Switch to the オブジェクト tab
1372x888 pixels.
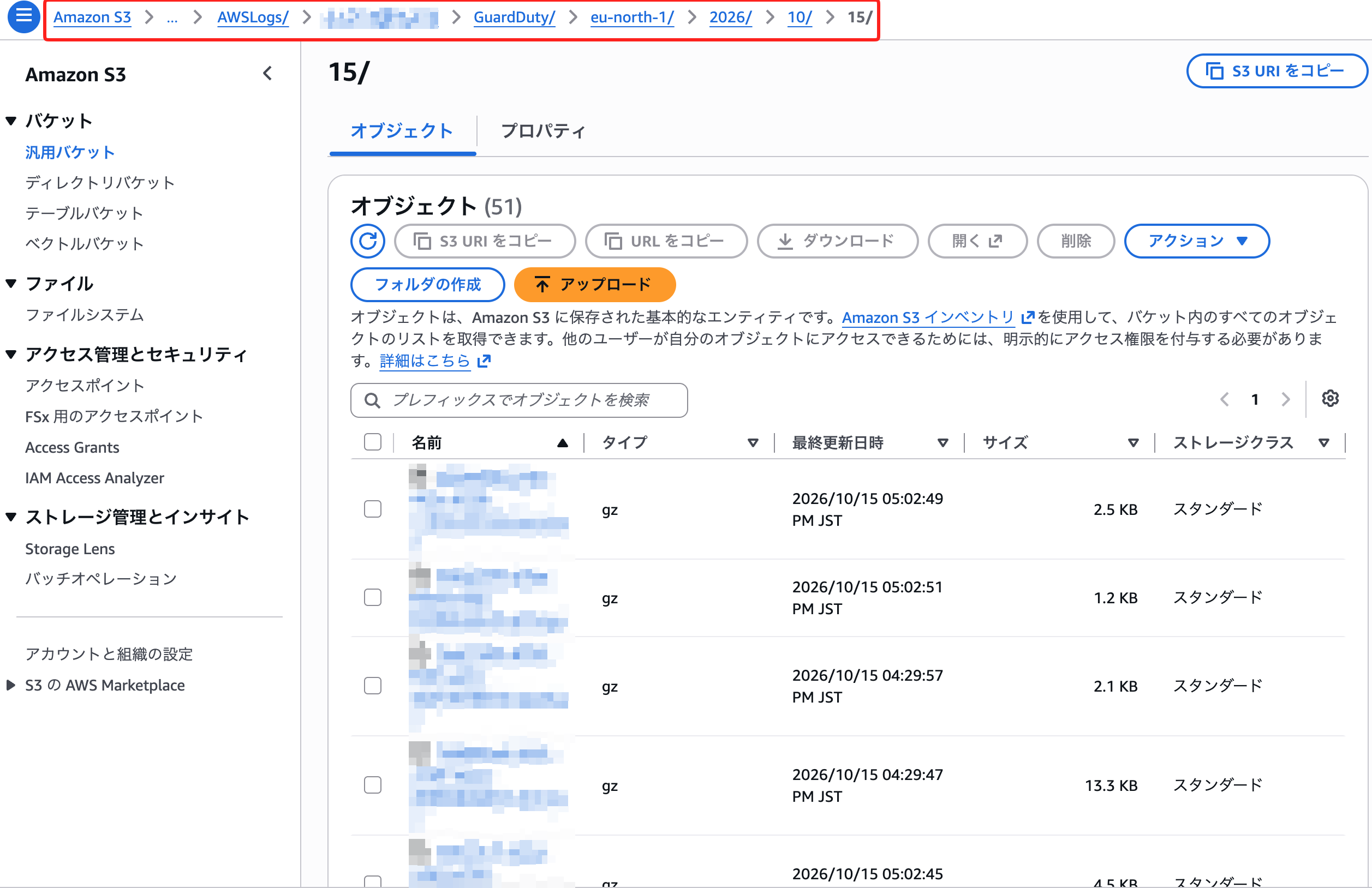[x=402, y=131]
